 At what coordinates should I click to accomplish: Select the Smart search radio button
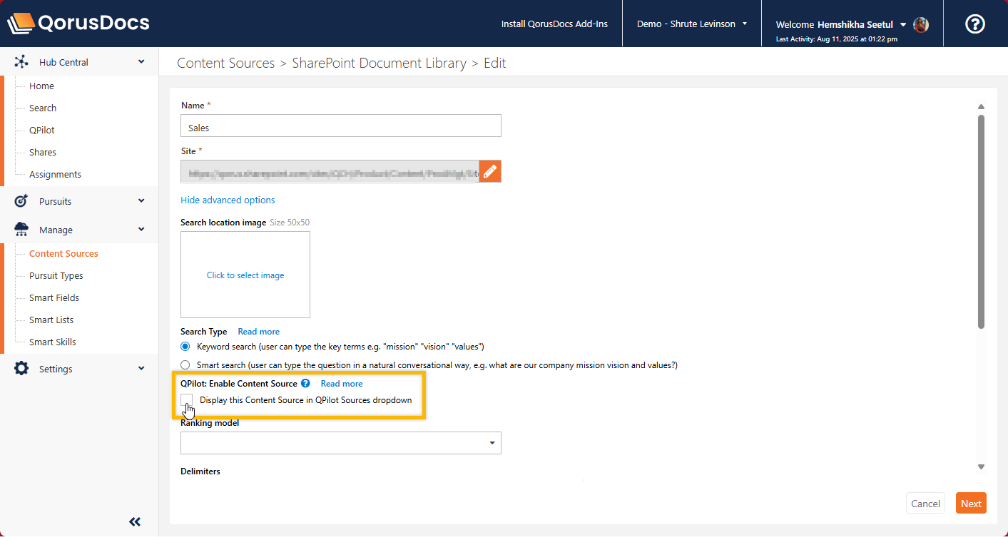185,365
